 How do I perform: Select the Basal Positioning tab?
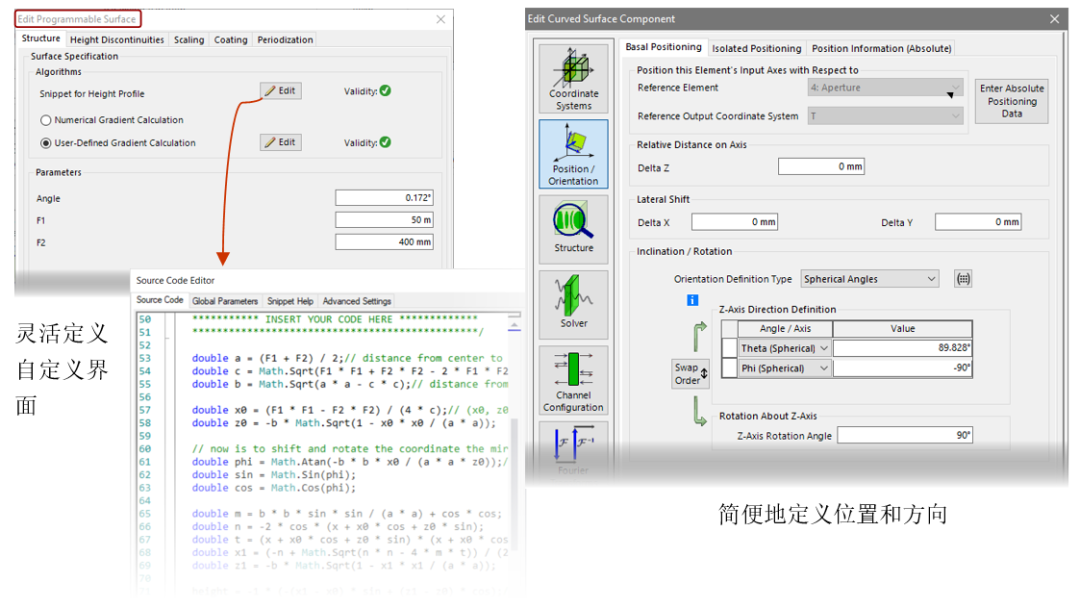click(663, 47)
